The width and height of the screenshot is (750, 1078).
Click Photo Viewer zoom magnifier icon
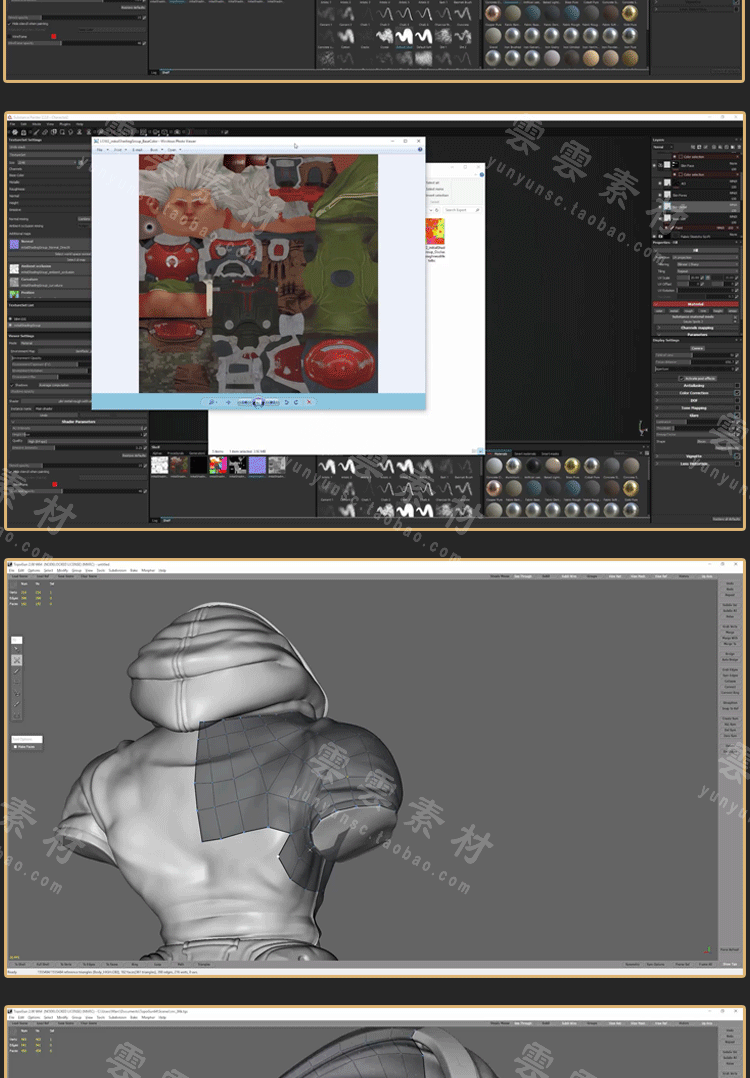[x=212, y=402]
